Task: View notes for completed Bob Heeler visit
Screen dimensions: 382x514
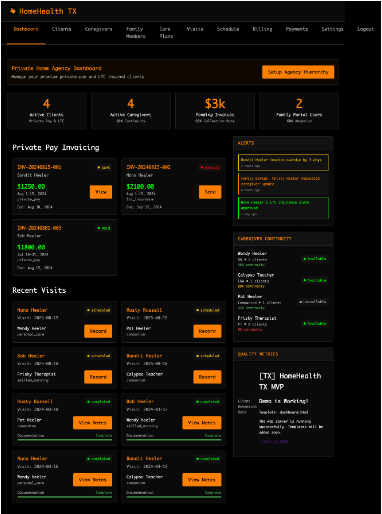Action: coord(202,423)
